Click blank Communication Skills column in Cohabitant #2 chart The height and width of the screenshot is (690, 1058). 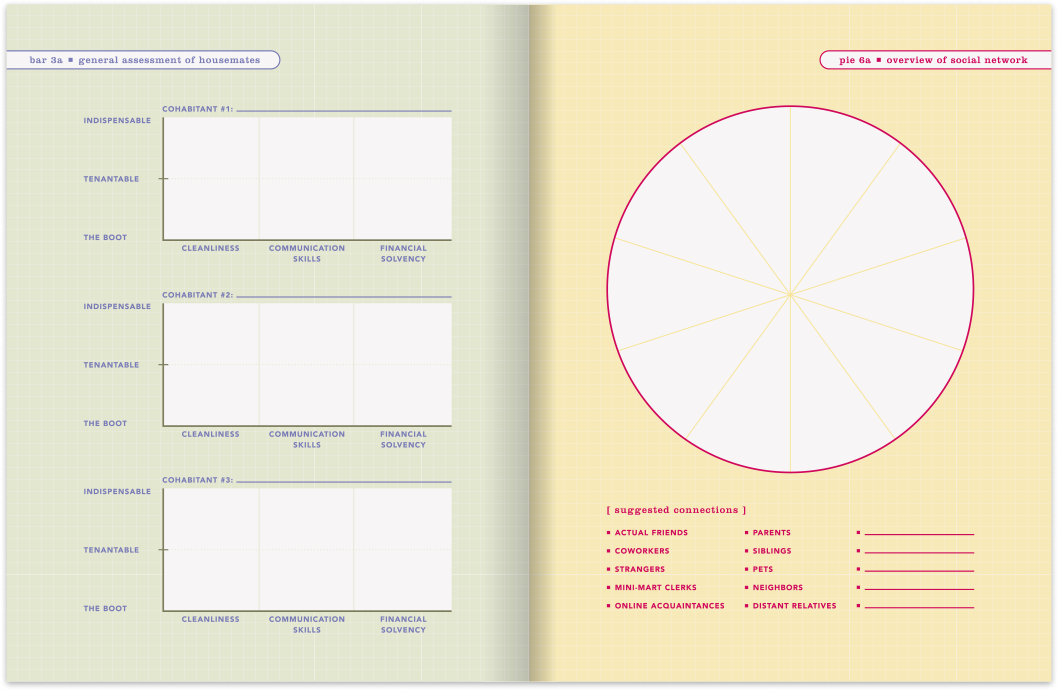click(x=306, y=364)
